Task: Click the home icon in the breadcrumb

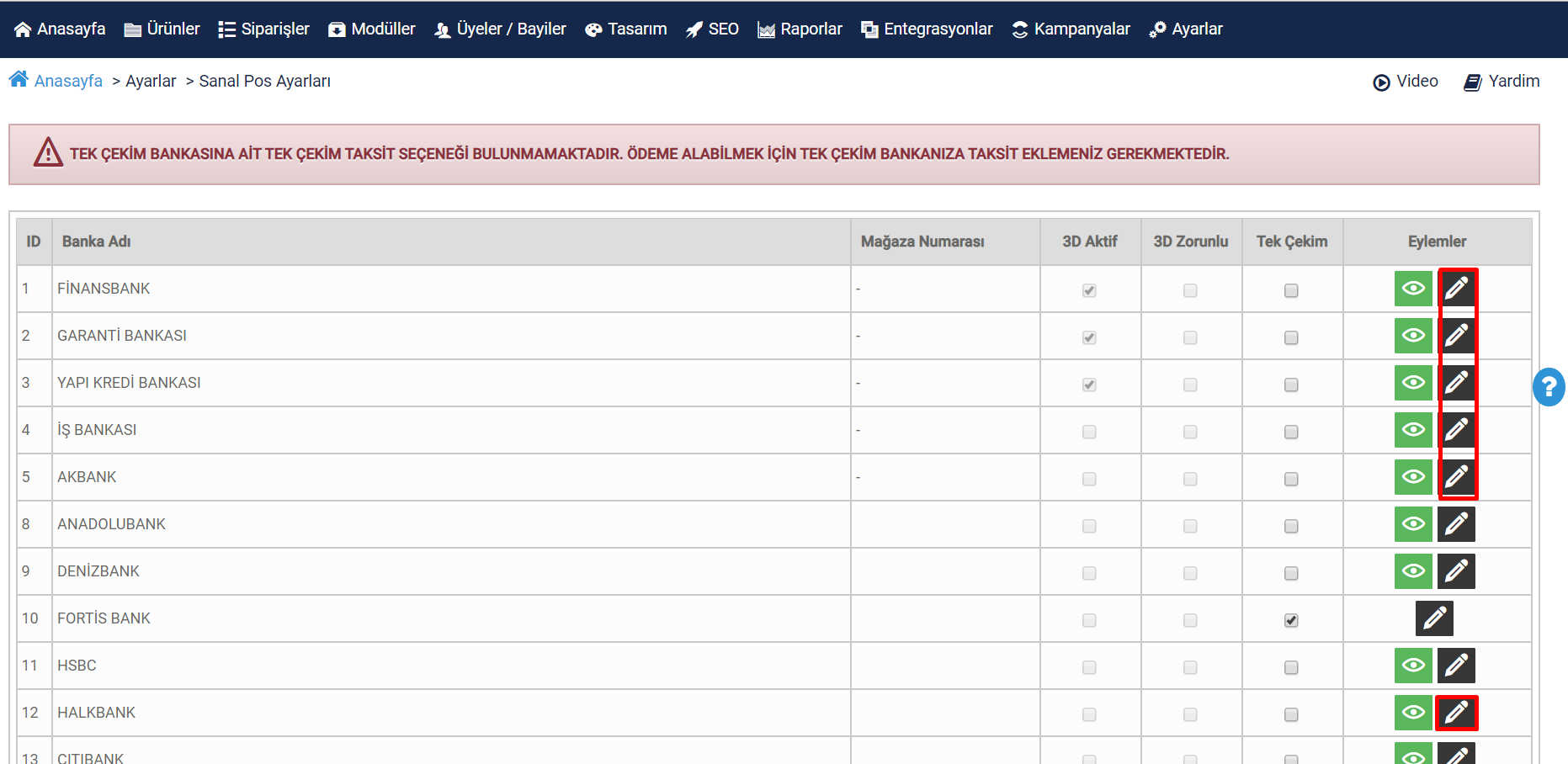Action: click(x=19, y=79)
